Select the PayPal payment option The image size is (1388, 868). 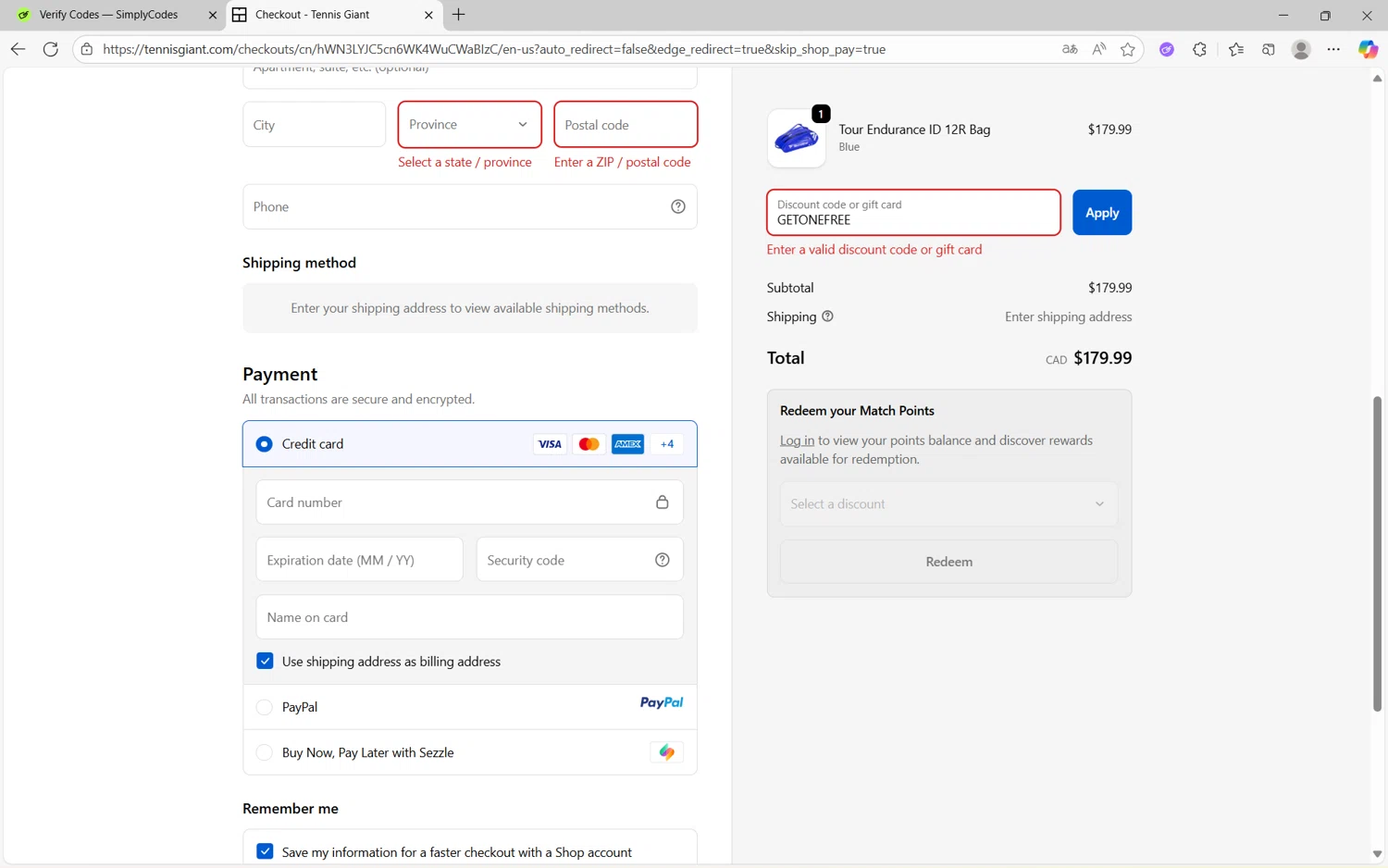pos(264,707)
